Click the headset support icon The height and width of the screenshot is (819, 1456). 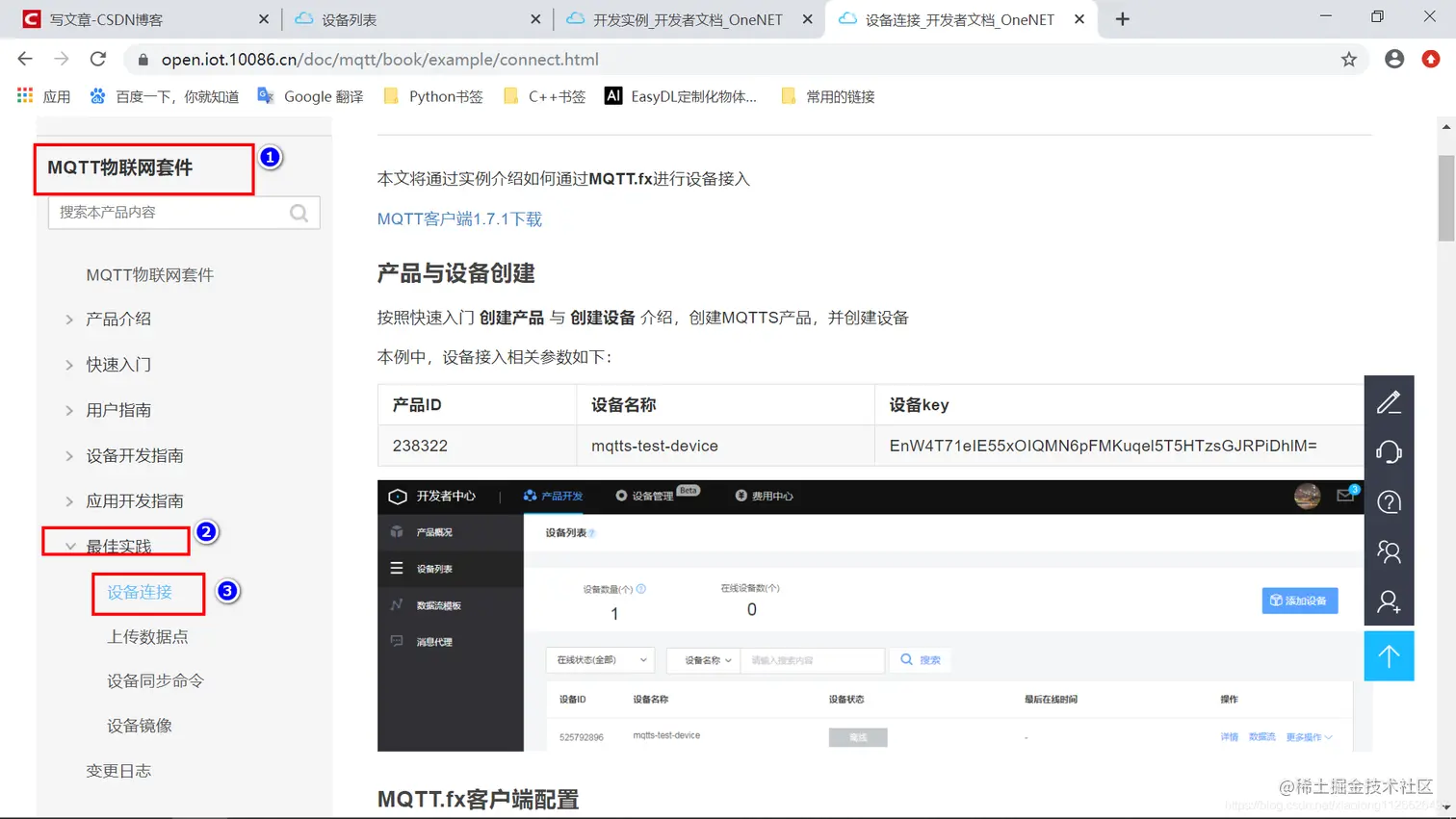point(1389,451)
